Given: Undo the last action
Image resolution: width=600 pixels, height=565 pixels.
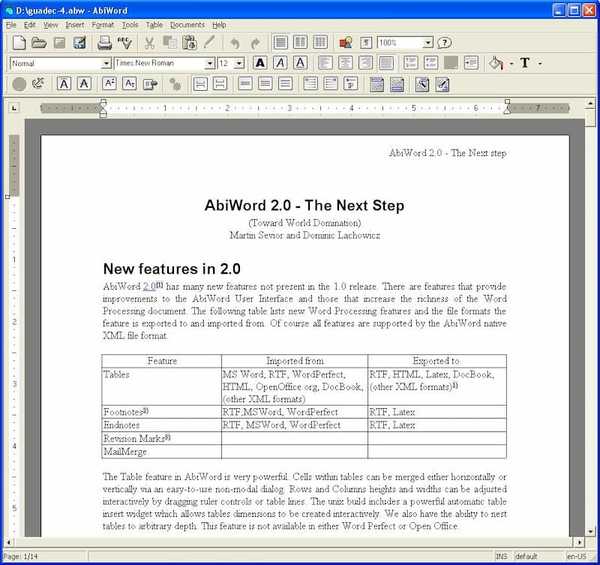Looking at the screenshot, I should (235, 44).
